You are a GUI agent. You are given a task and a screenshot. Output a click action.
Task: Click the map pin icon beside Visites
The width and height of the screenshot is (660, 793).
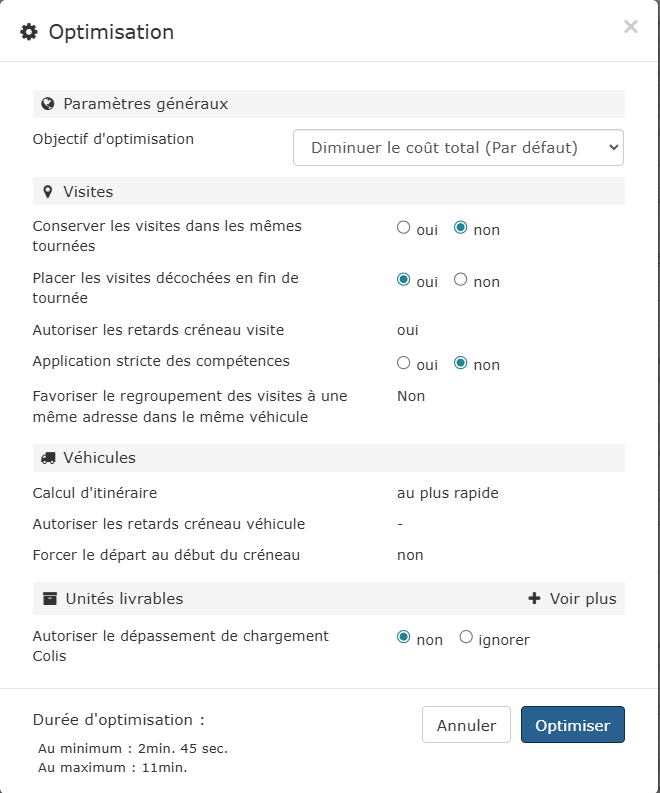pos(48,191)
